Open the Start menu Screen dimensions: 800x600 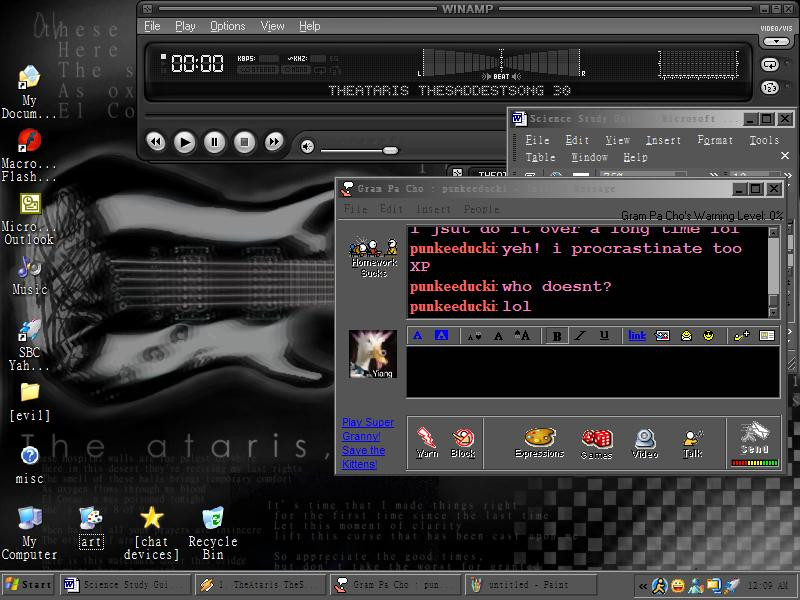pyautogui.click(x=28, y=584)
